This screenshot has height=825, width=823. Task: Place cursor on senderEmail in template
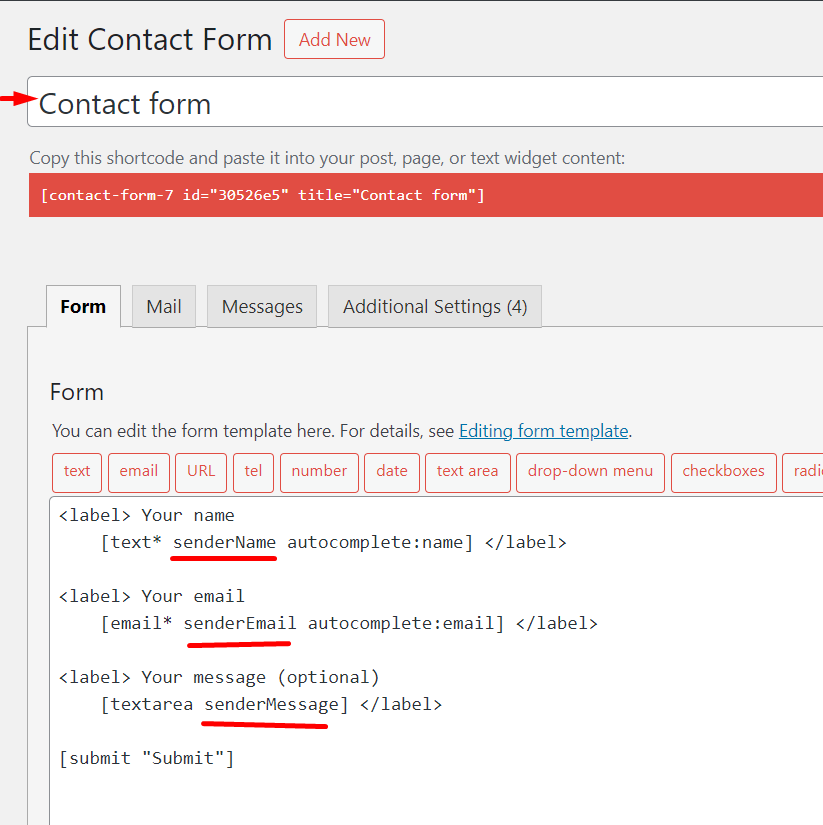pyautogui.click(x=239, y=623)
